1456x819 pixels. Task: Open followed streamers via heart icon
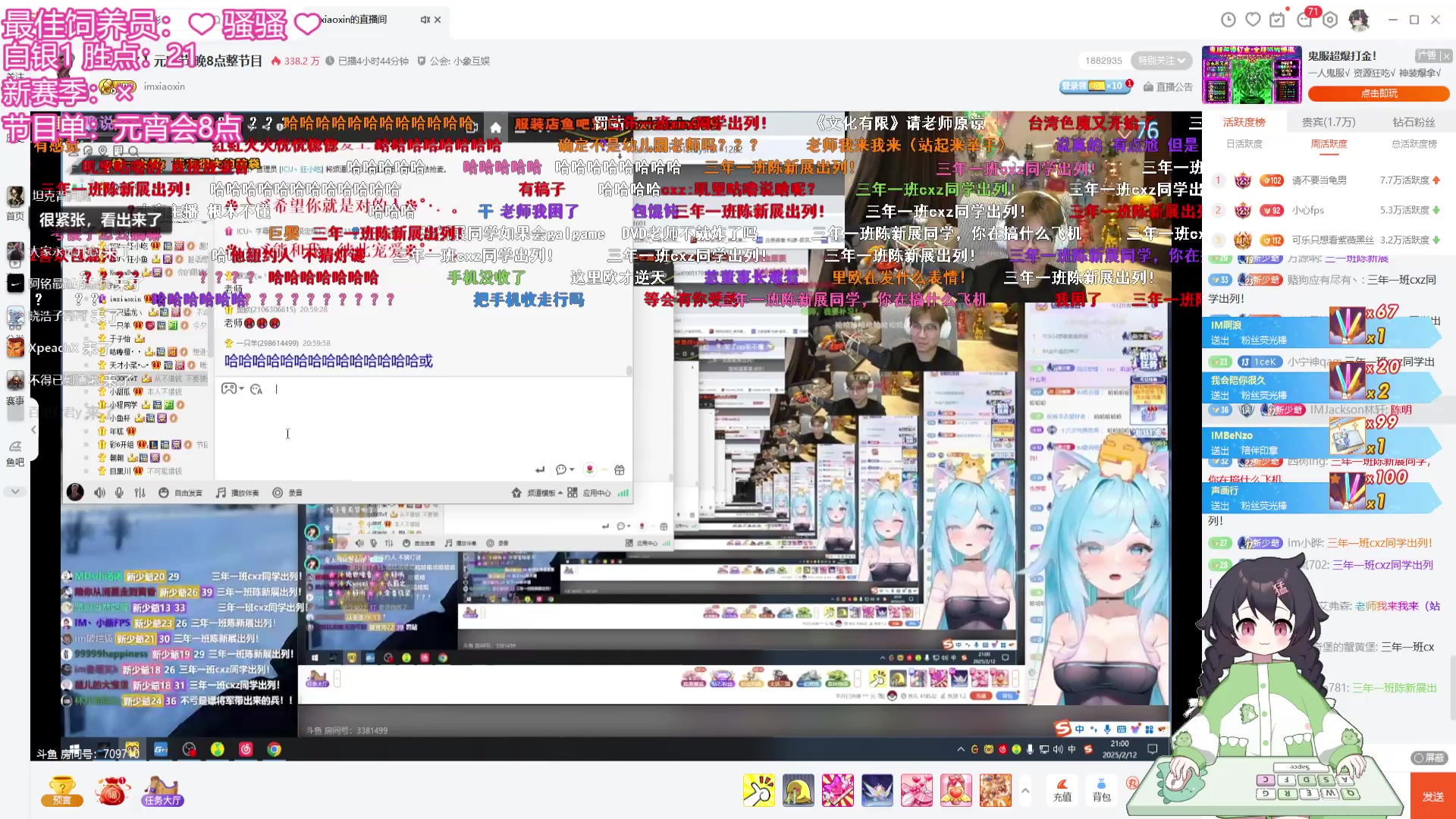pyautogui.click(x=1253, y=20)
